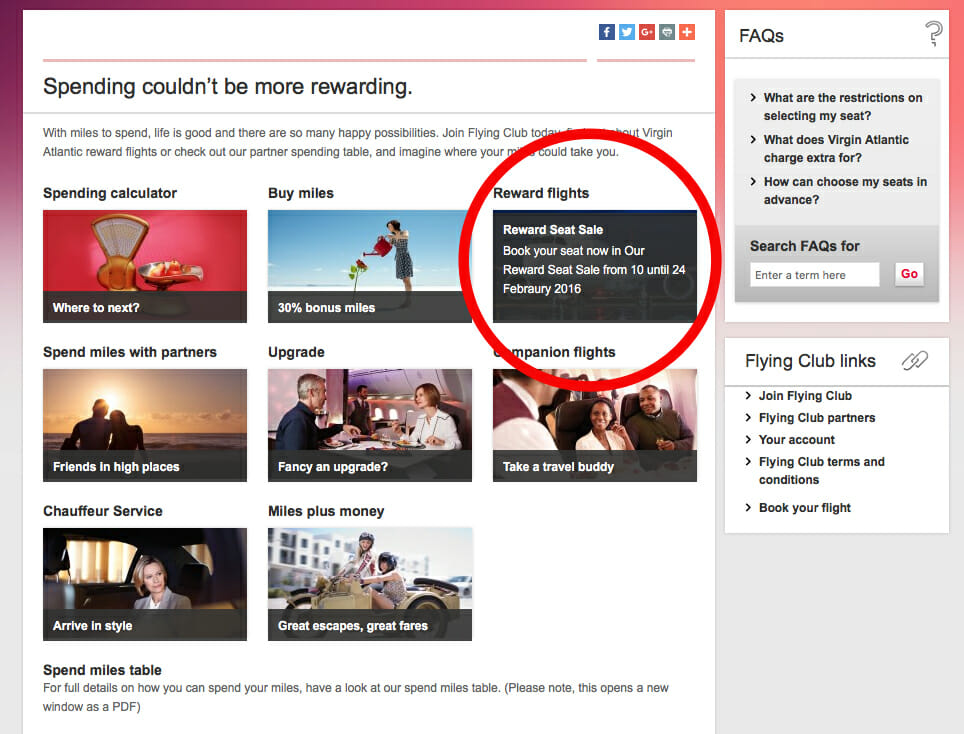Click the Flying Club links chain icon

(915, 360)
